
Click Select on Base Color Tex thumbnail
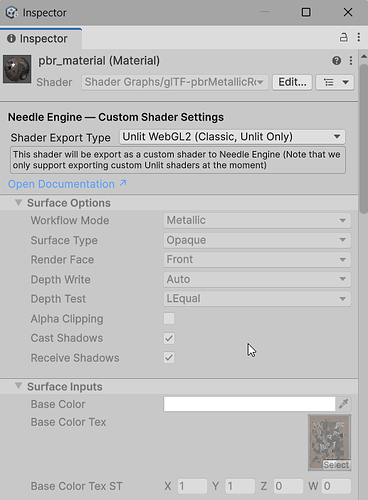pyautogui.click(x=336, y=465)
